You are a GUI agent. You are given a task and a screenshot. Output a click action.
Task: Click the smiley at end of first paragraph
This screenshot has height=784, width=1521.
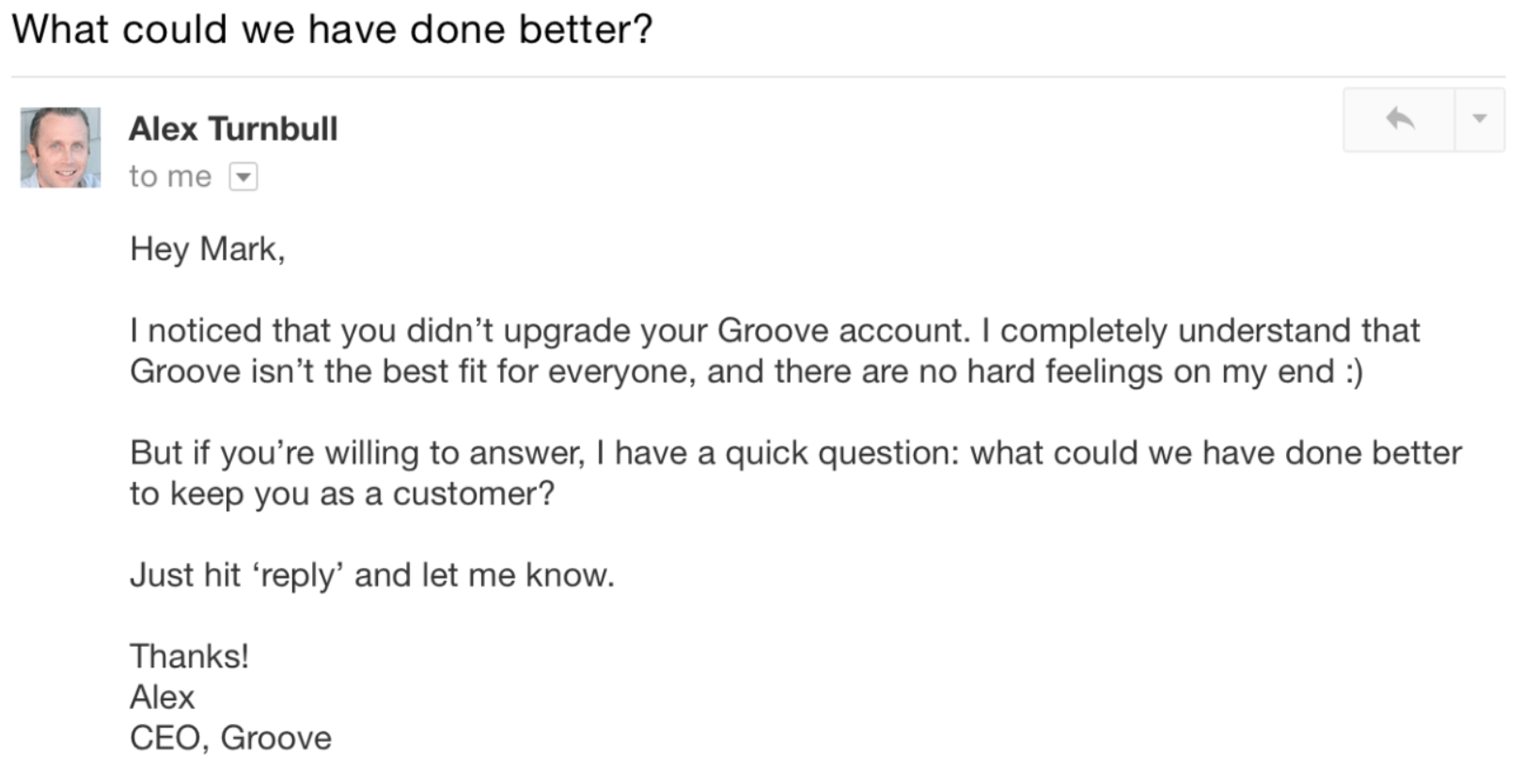coord(1354,371)
